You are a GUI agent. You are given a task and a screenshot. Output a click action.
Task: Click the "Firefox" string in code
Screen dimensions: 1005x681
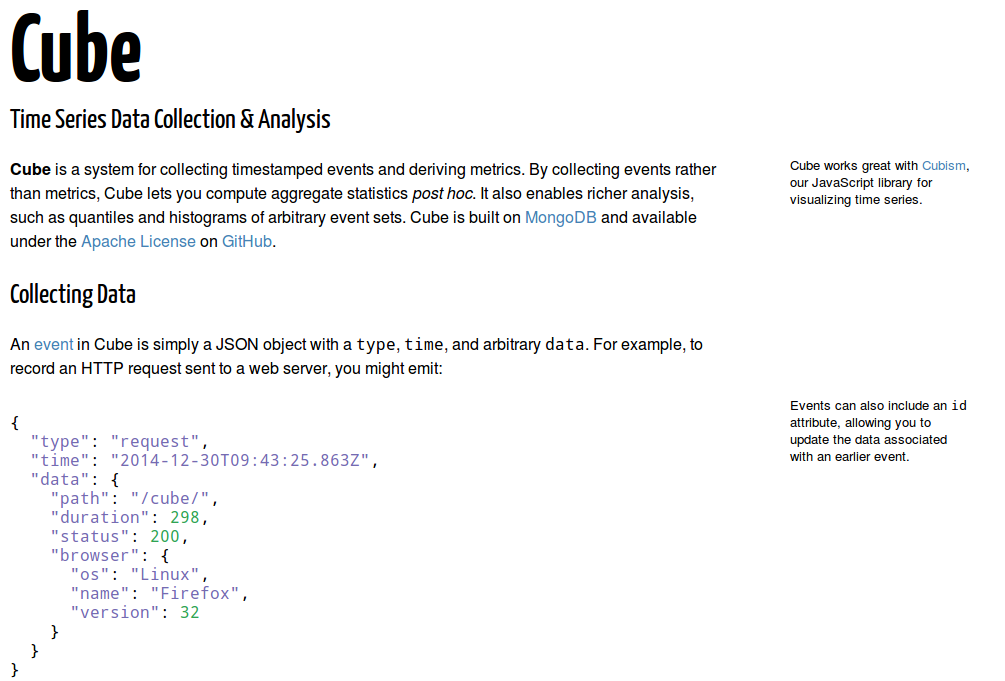click(x=195, y=593)
